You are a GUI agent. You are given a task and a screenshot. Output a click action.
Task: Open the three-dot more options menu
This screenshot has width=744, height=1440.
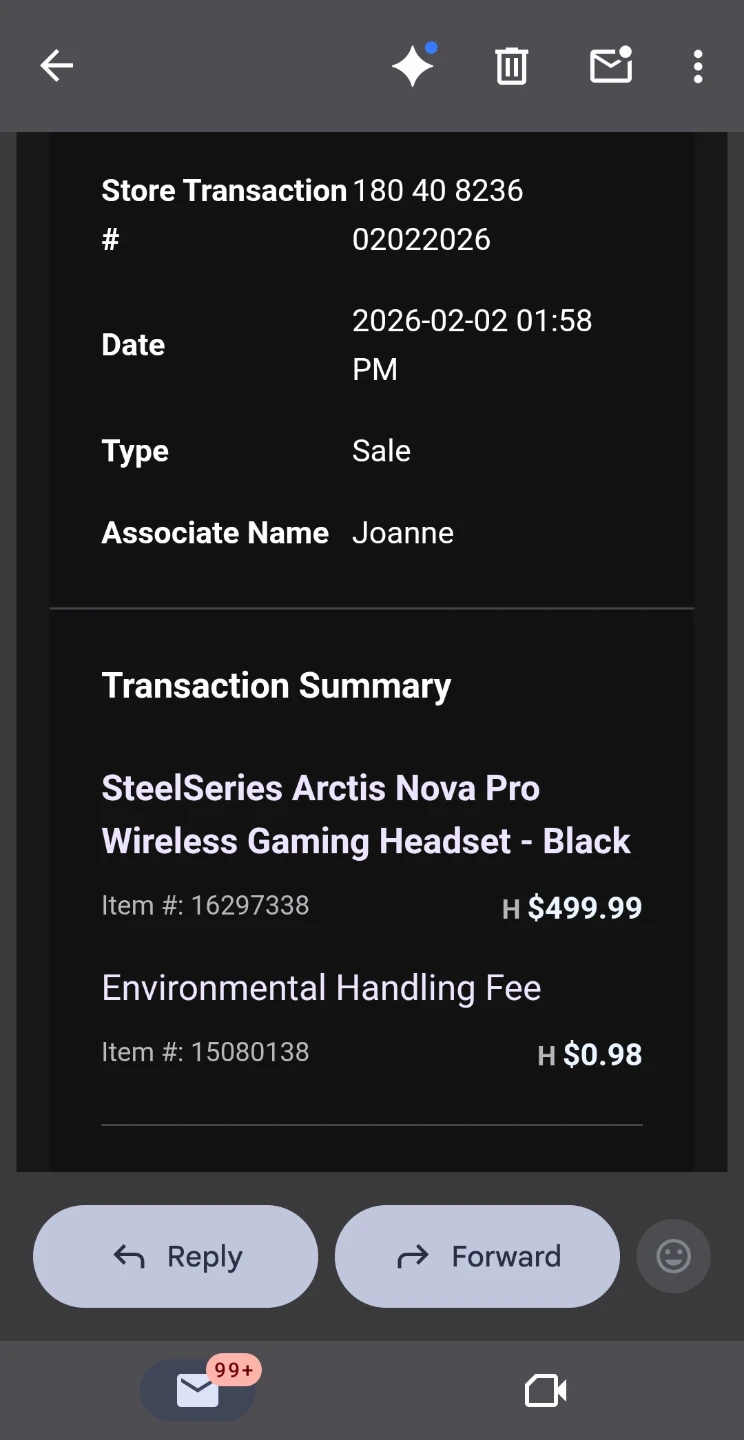tap(698, 66)
